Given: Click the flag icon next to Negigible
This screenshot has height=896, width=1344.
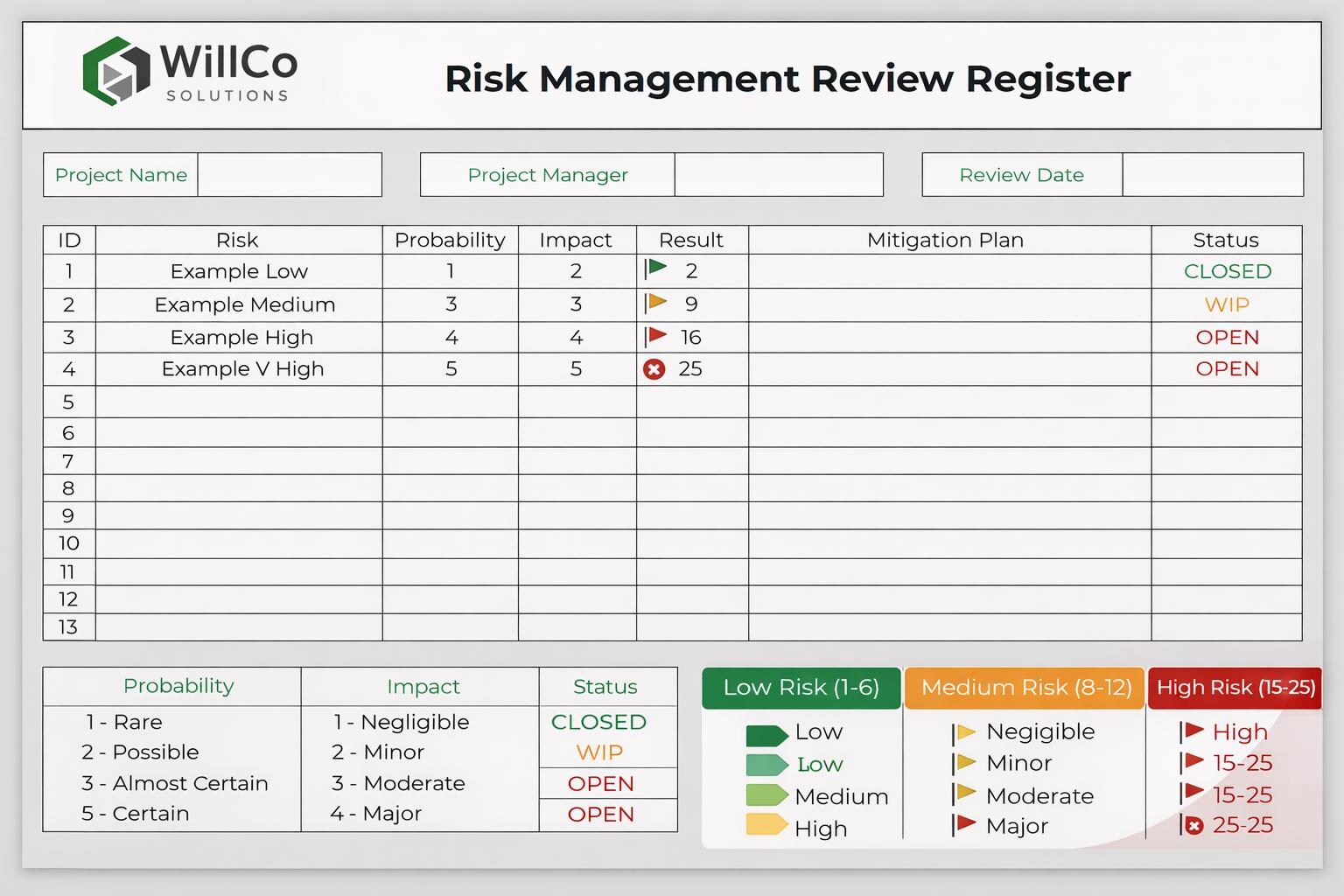Looking at the screenshot, I should pyautogui.click(x=963, y=732).
